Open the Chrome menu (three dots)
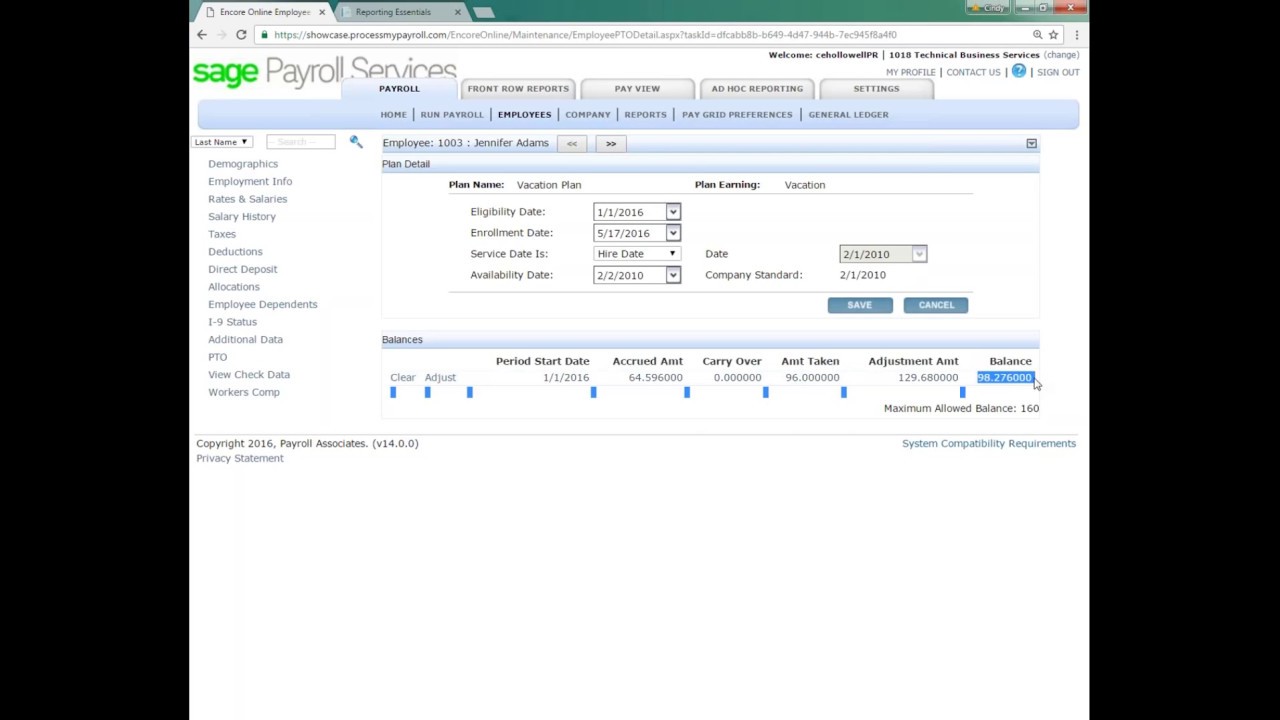Image resolution: width=1280 pixels, height=720 pixels. click(x=1076, y=34)
